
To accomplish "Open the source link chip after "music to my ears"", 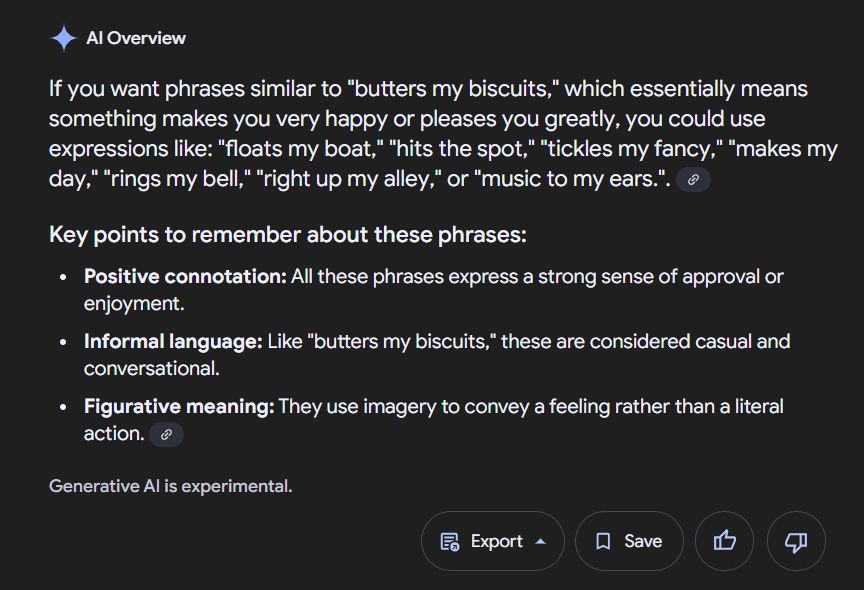I will (x=693, y=180).
